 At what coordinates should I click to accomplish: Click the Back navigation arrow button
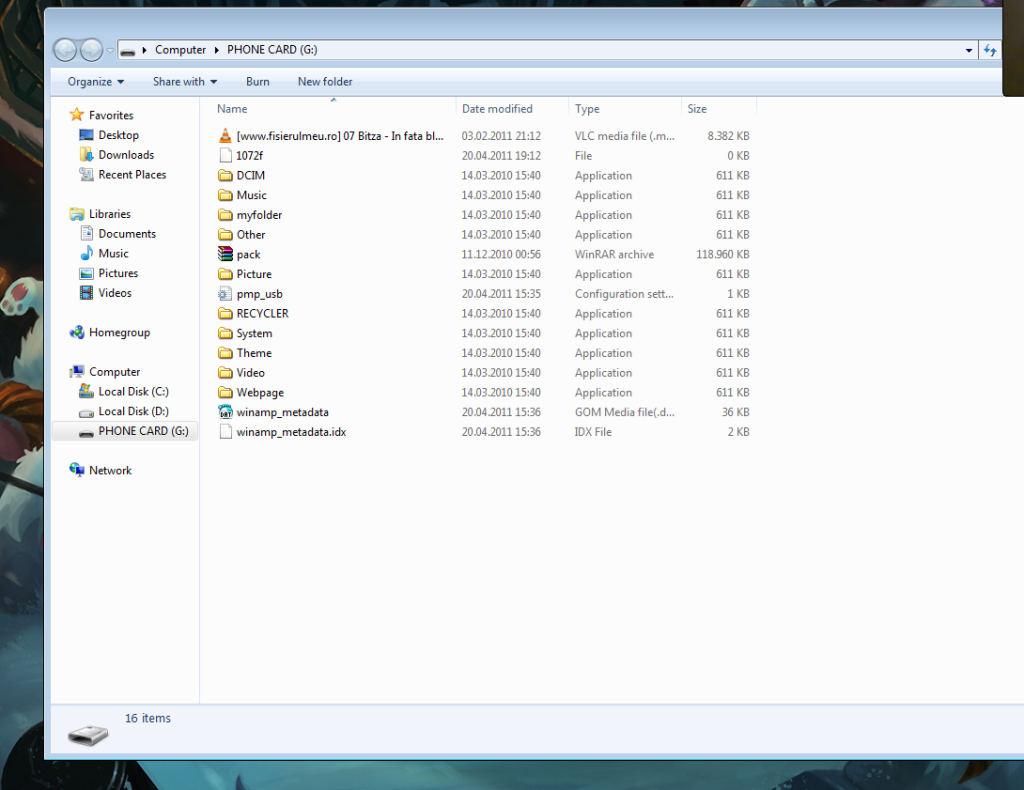pyautogui.click(x=65, y=50)
